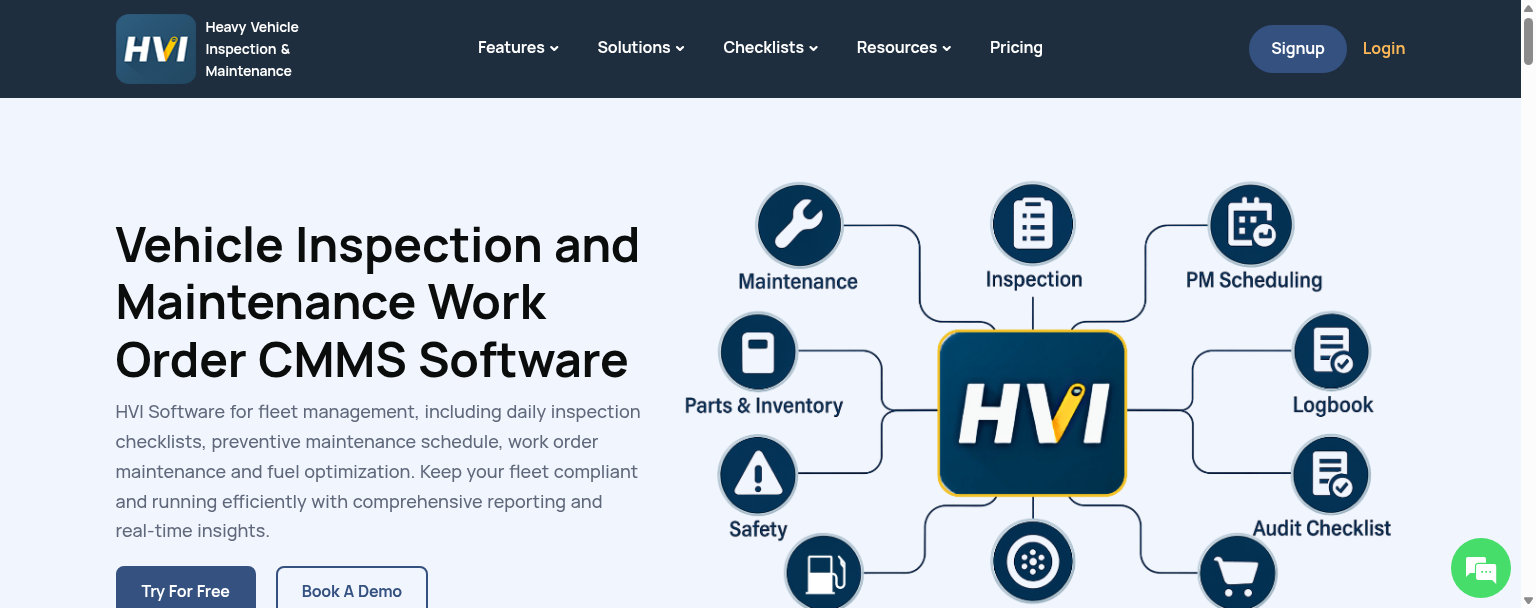
Task: Expand the Checklists dropdown menu
Action: [771, 48]
